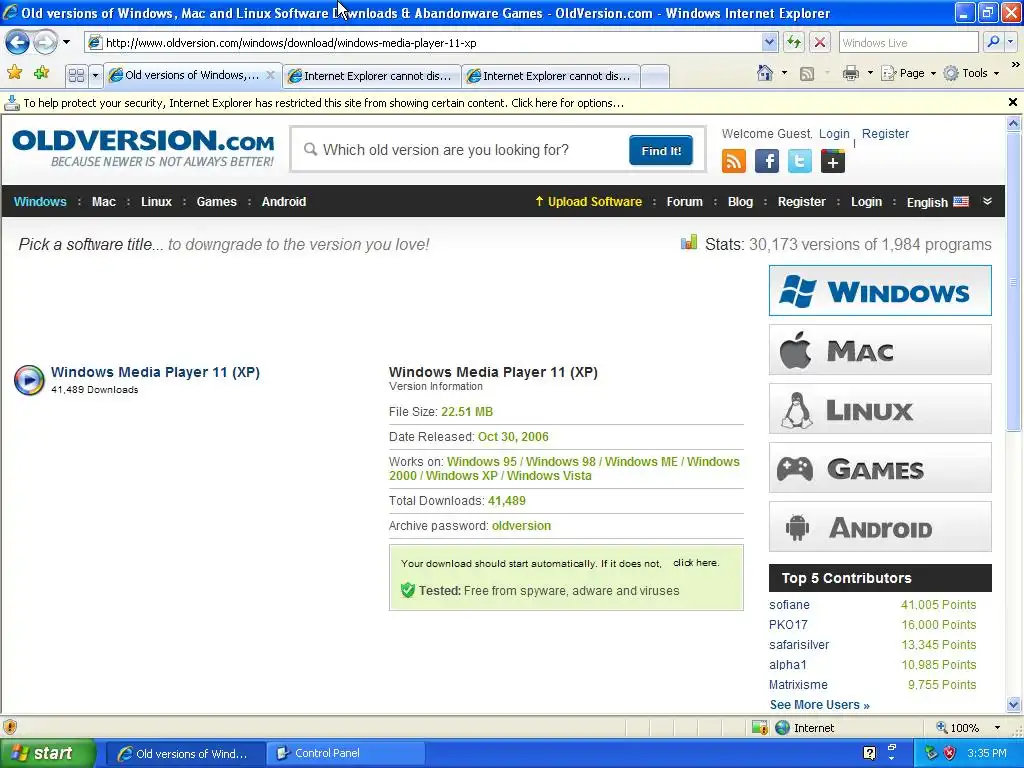
Task: Open the Windows Media Player 11 (XP) title link
Action: point(155,372)
